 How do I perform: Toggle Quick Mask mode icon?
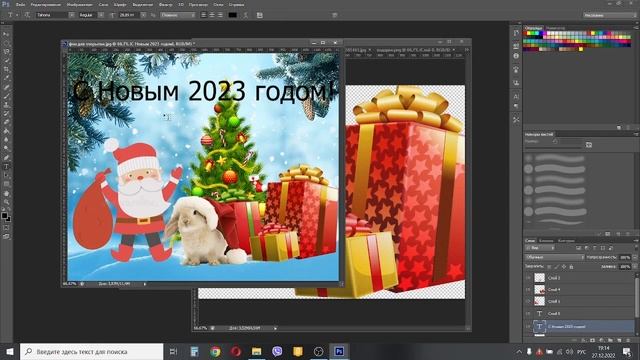pyautogui.click(x=6, y=228)
